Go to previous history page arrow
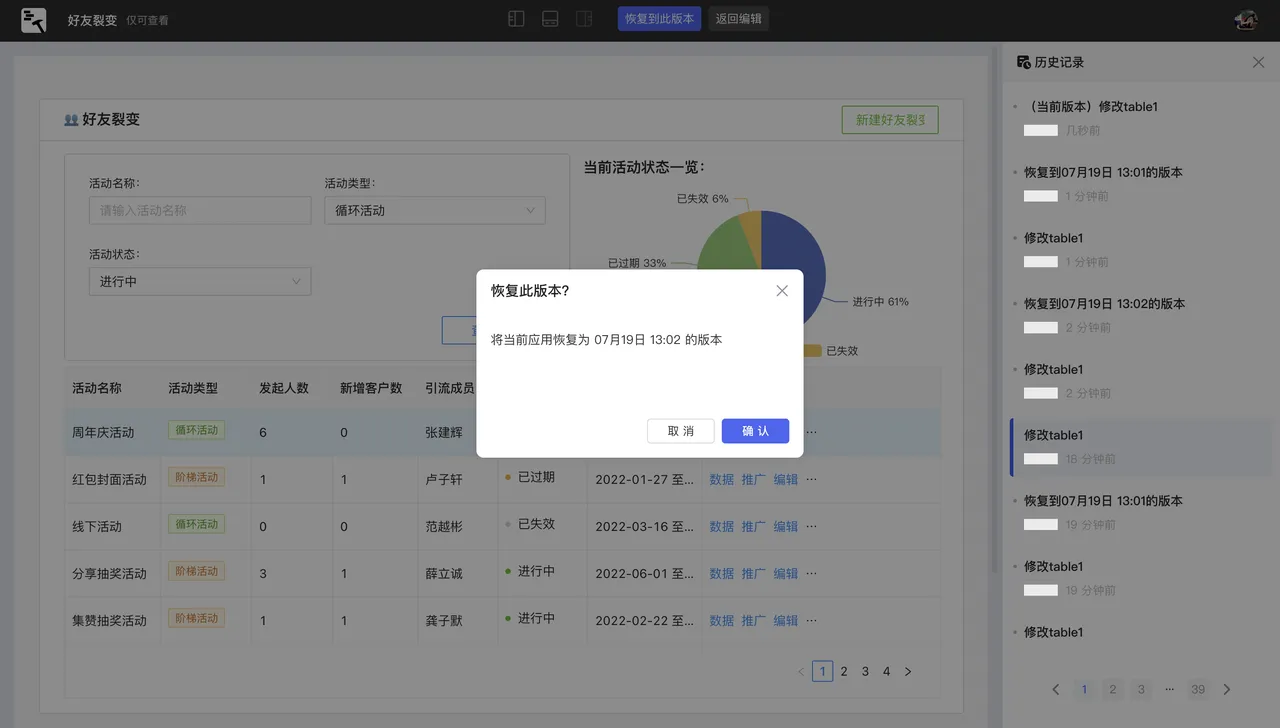 coord(1056,689)
